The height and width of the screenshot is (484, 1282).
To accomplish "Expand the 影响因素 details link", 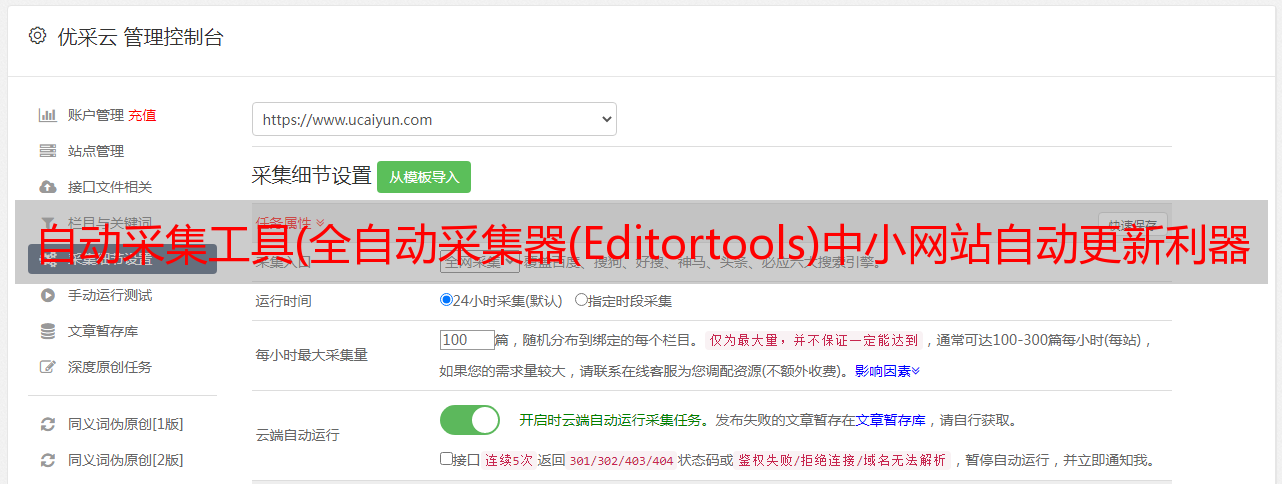I will point(886,371).
